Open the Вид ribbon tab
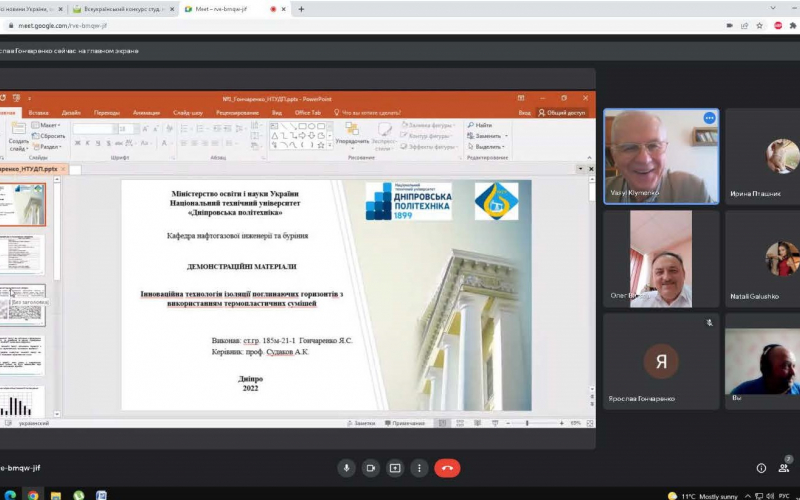 (x=277, y=113)
